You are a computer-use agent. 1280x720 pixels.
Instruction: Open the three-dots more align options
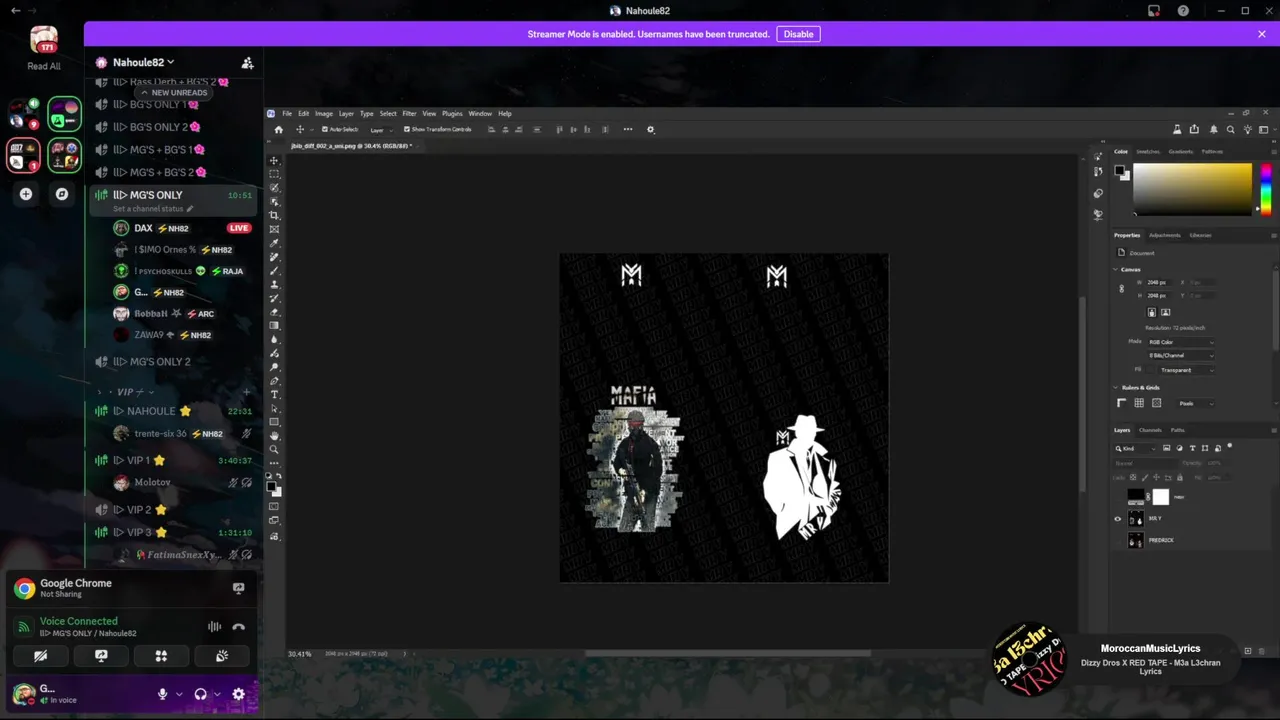click(627, 129)
